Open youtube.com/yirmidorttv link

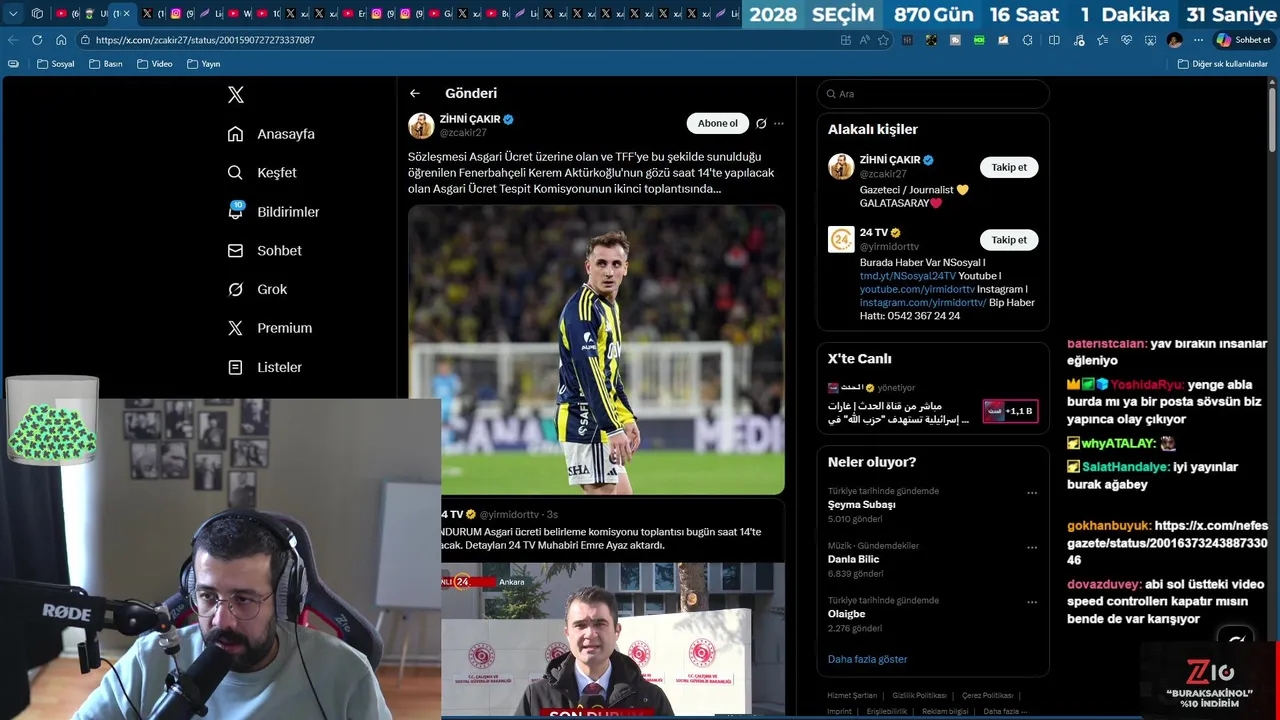click(x=917, y=289)
